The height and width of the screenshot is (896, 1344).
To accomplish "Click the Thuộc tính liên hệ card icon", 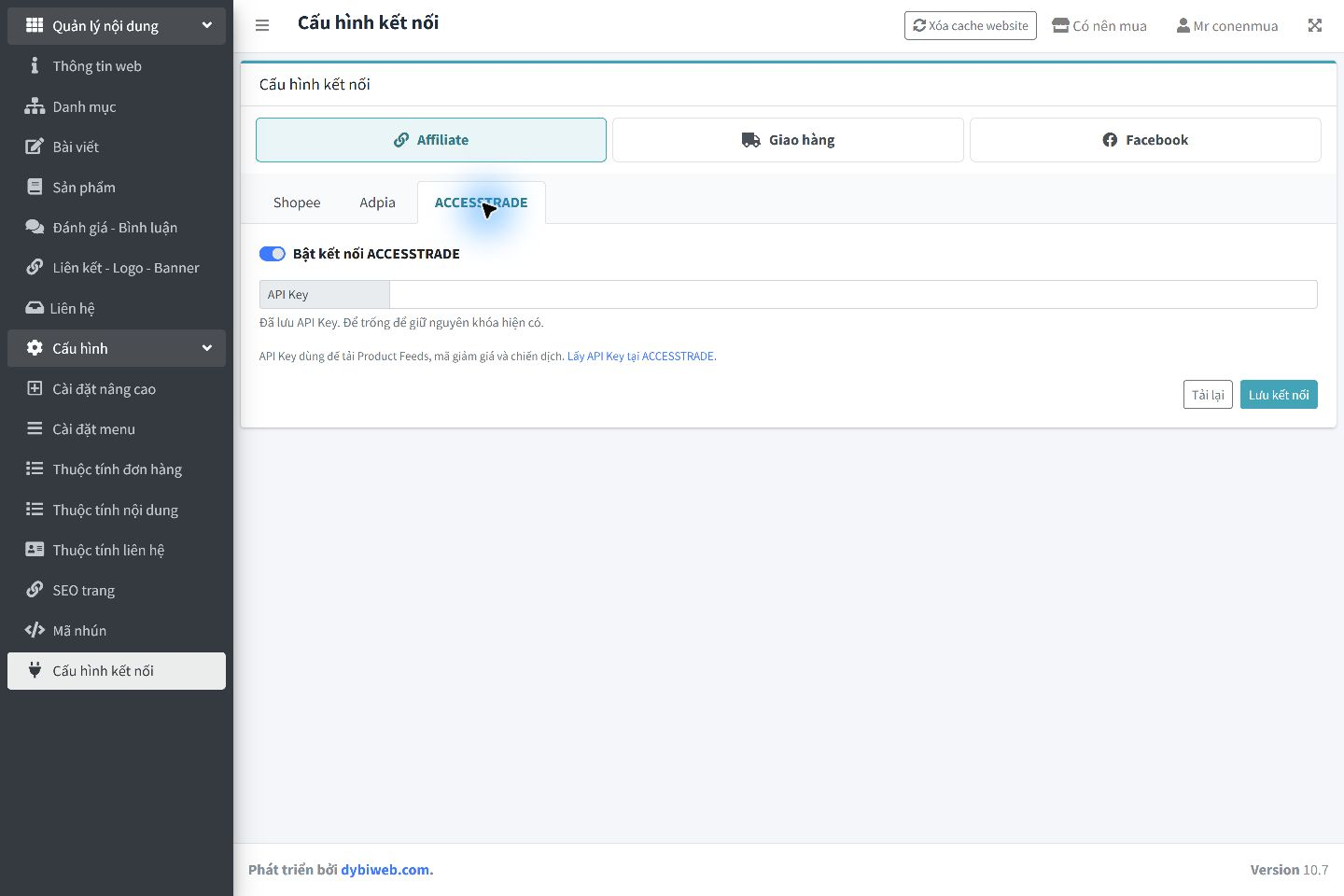I will (x=35, y=549).
